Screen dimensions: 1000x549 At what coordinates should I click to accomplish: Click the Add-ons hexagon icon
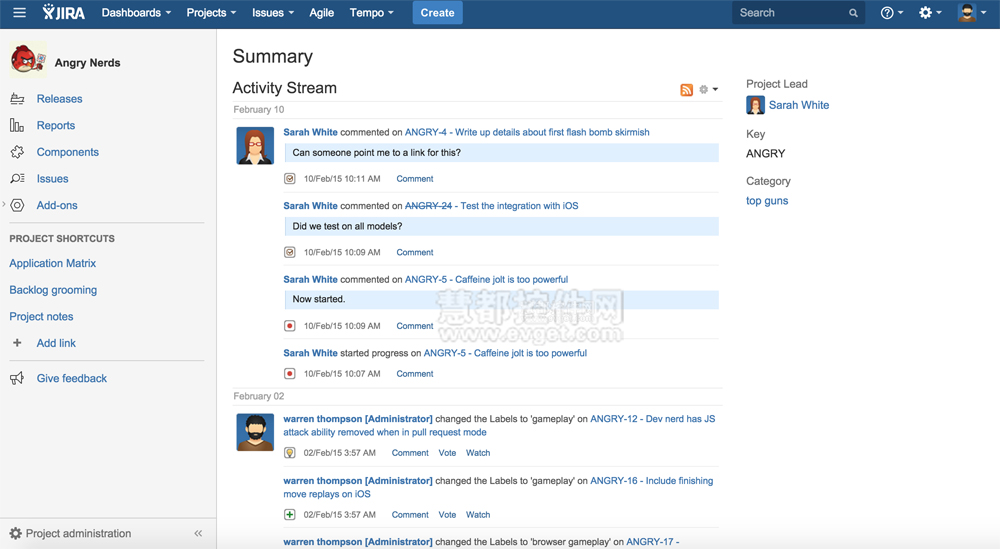(x=17, y=205)
